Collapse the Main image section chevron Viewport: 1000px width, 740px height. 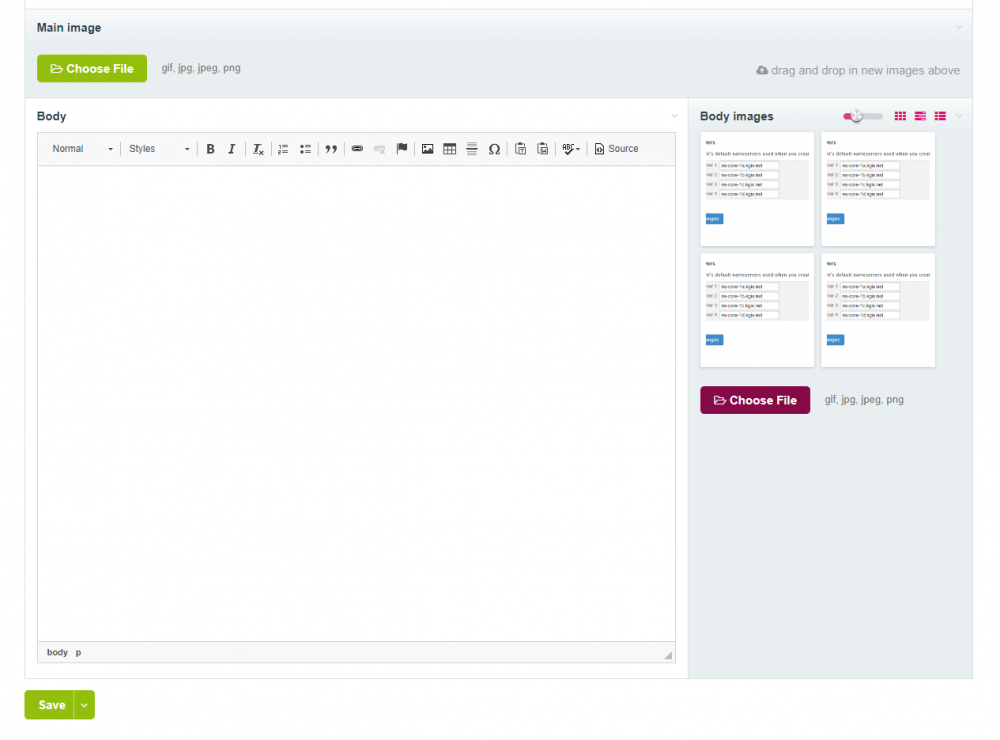coord(959,27)
